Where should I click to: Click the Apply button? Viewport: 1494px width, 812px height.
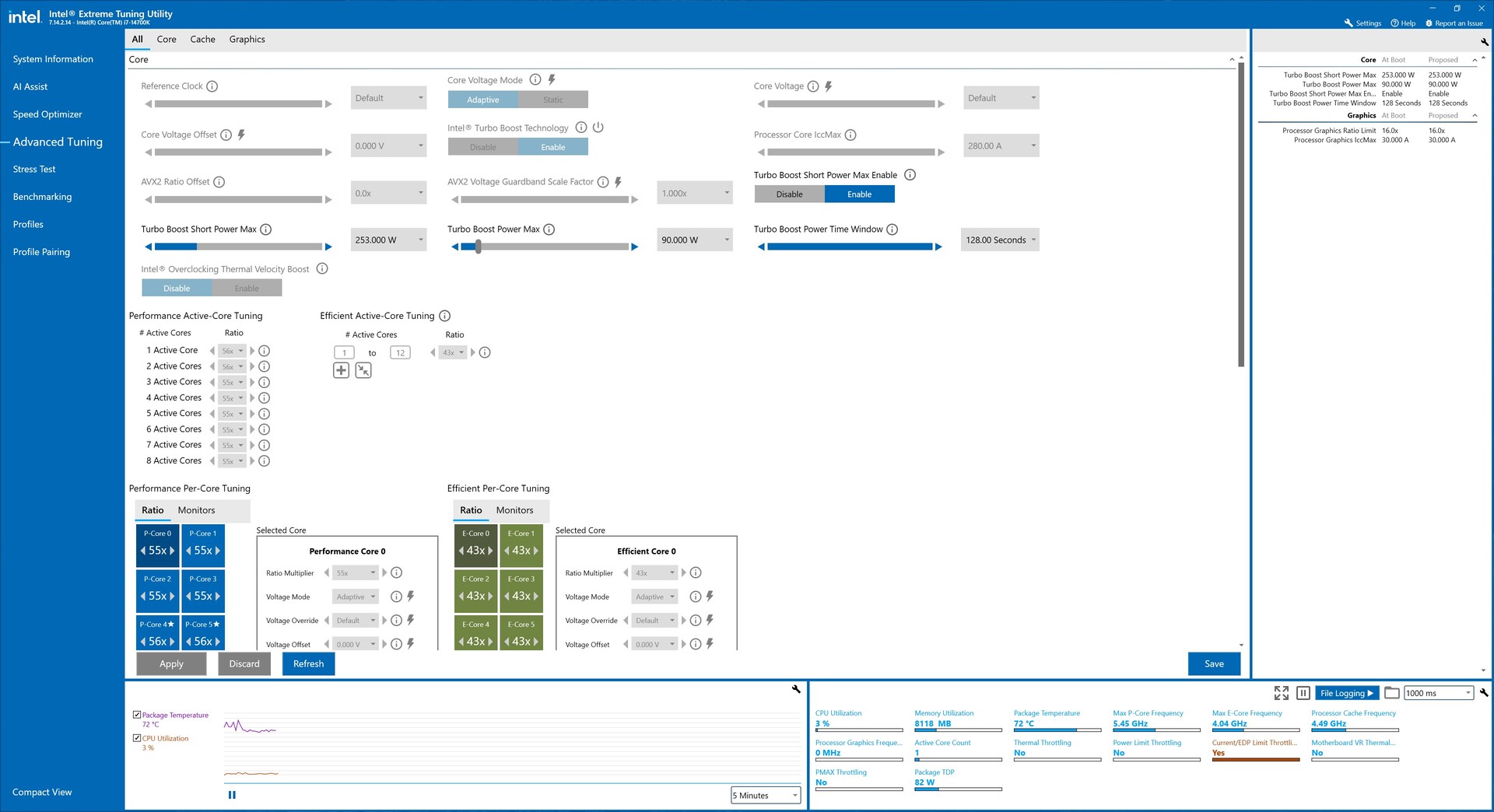click(x=171, y=664)
